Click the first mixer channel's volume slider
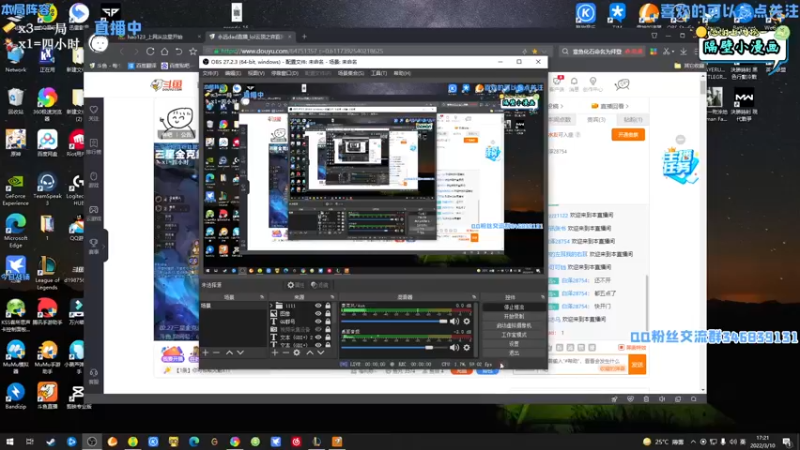 (x=394, y=321)
